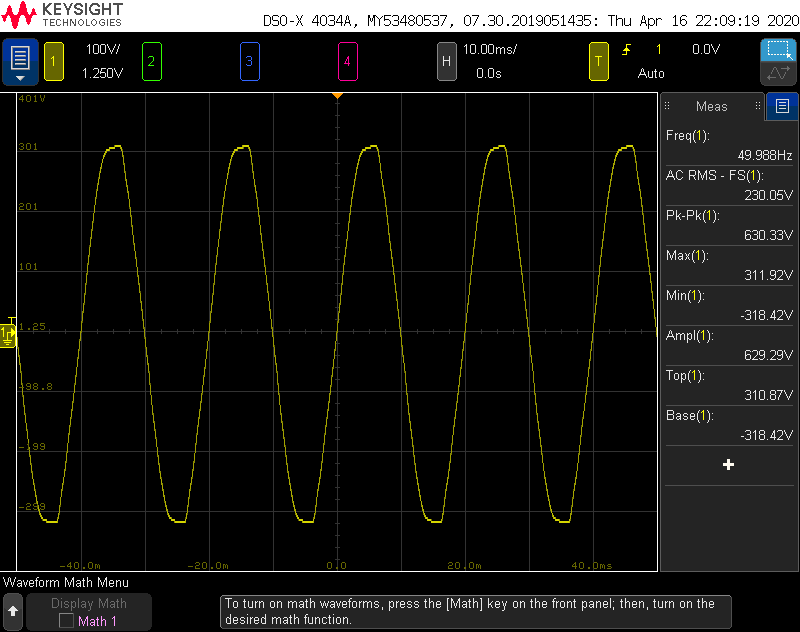Screen dimensions: 800x632
Task: Click the 100V/ channel 1 scale value
Action: 102,49
